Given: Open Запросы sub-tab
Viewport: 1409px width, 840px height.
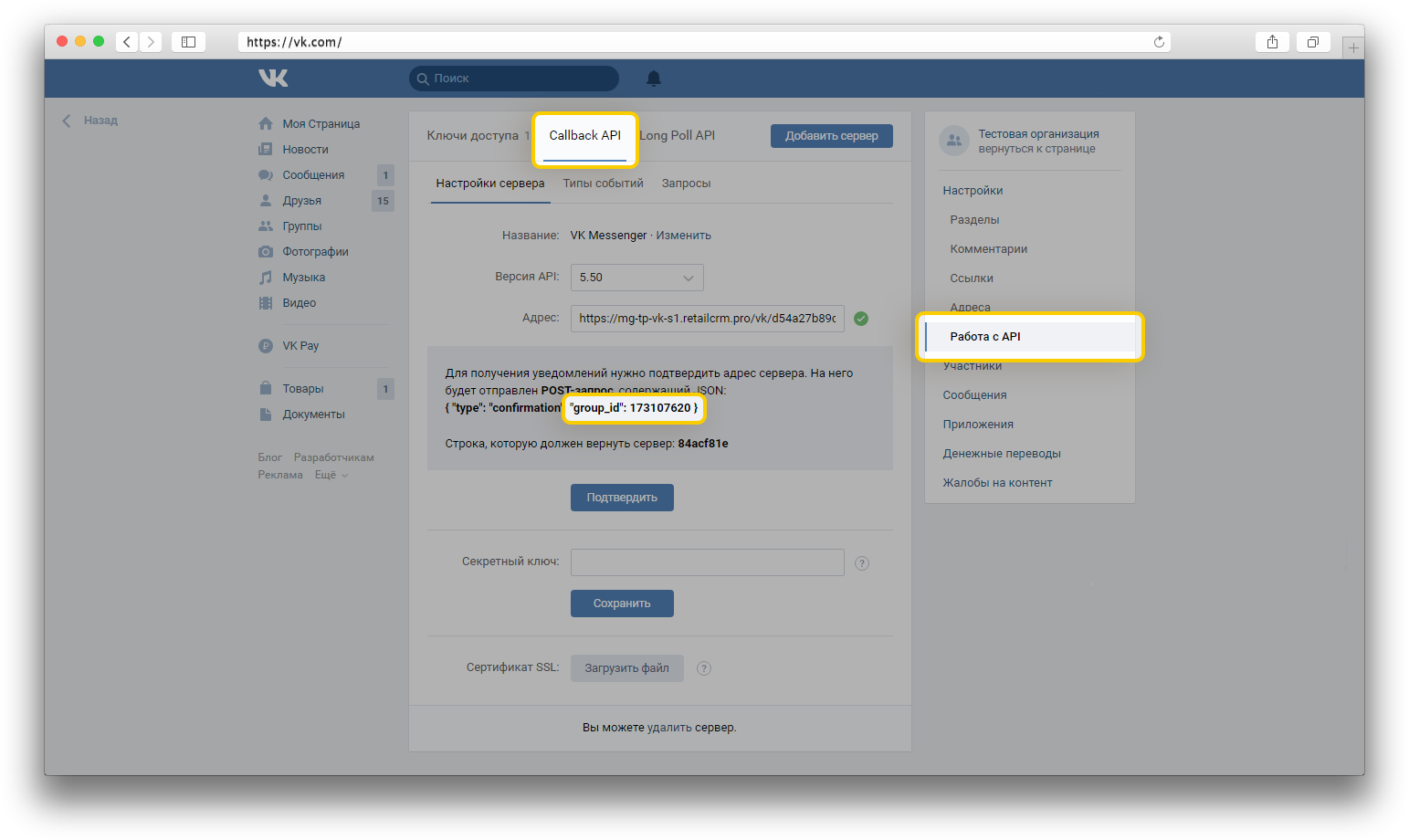Looking at the screenshot, I should pyautogui.click(x=686, y=184).
